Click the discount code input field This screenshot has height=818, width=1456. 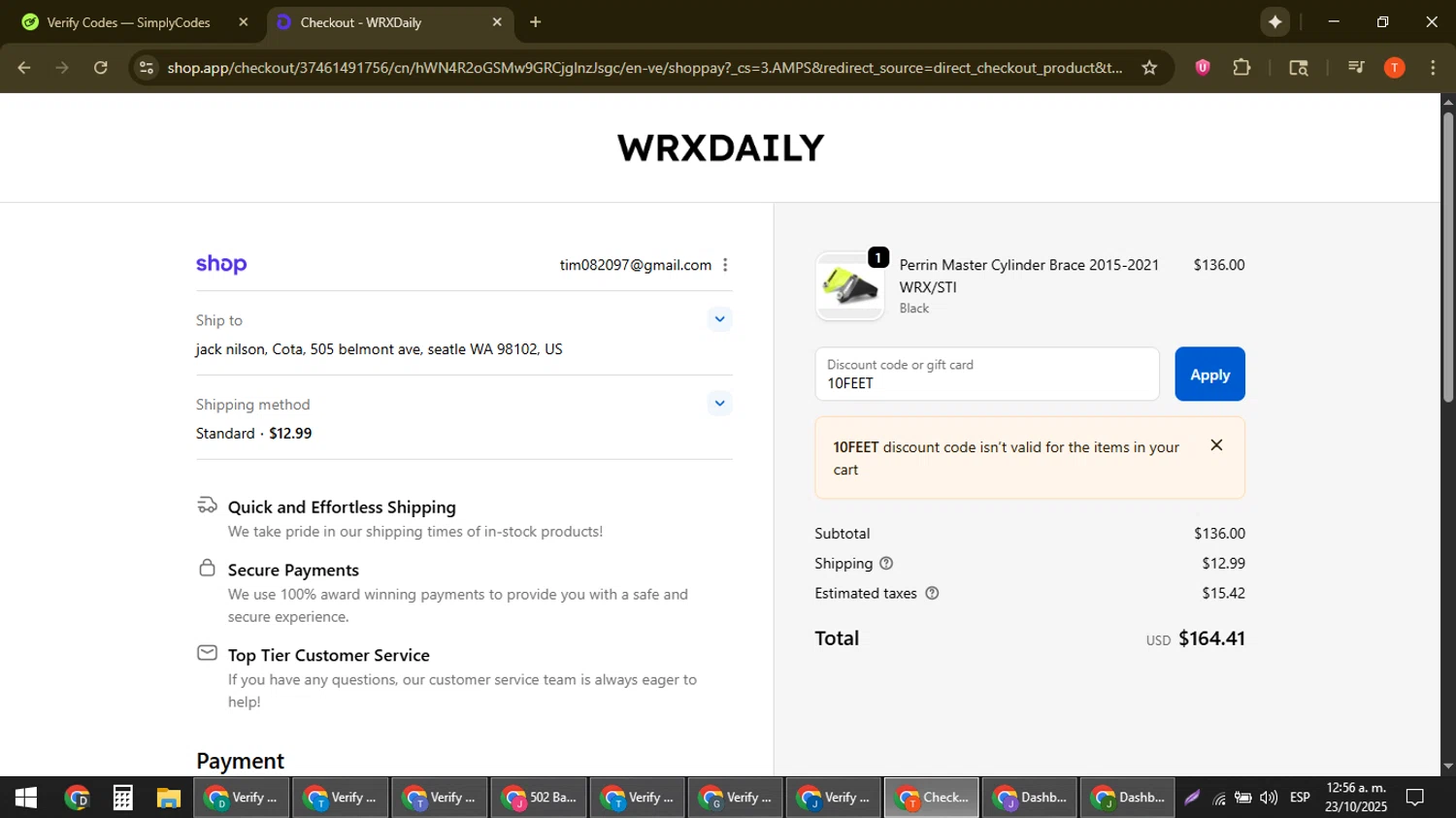pos(987,375)
